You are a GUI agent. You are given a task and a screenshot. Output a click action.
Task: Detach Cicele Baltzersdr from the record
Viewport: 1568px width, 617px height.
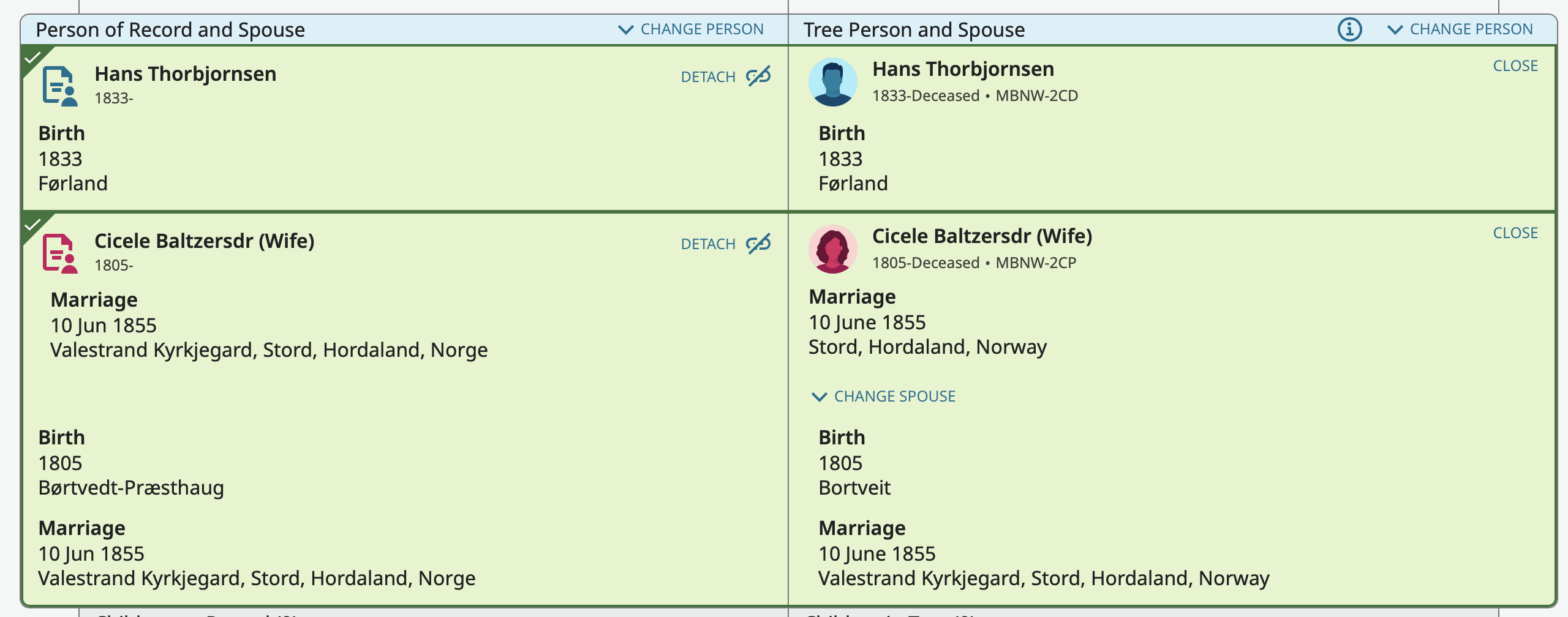point(708,244)
